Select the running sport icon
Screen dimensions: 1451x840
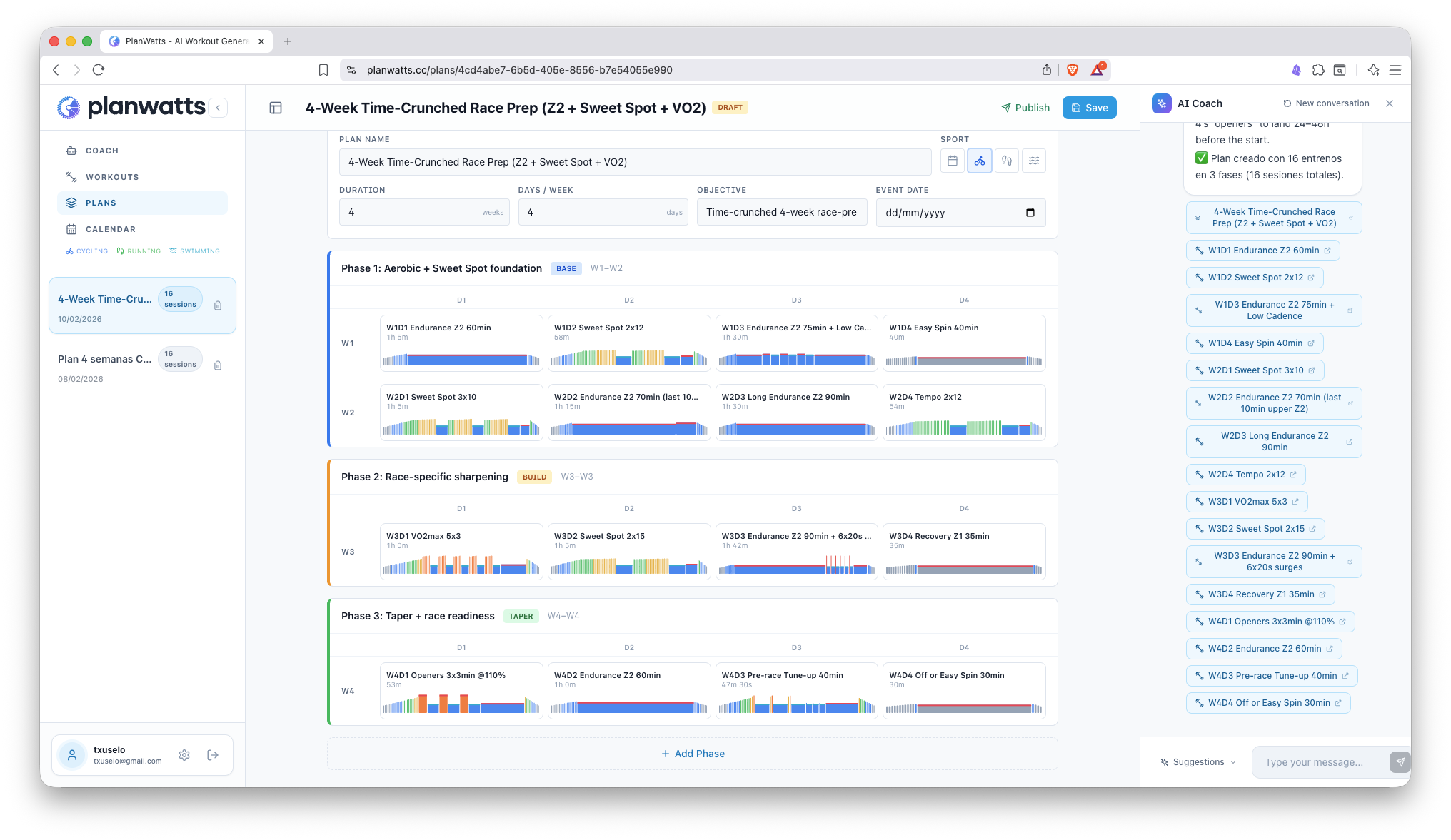pyautogui.click(x=1006, y=161)
